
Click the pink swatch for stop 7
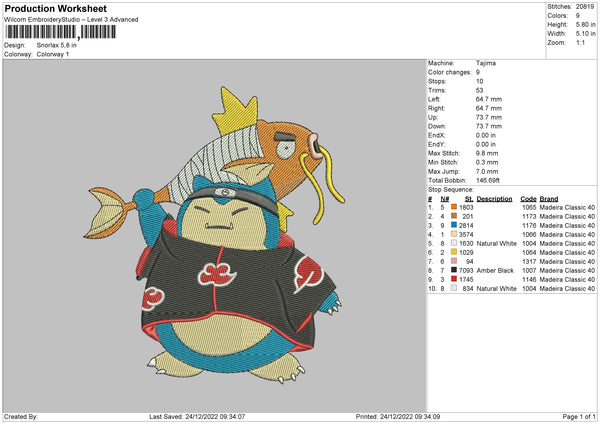[452, 261]
